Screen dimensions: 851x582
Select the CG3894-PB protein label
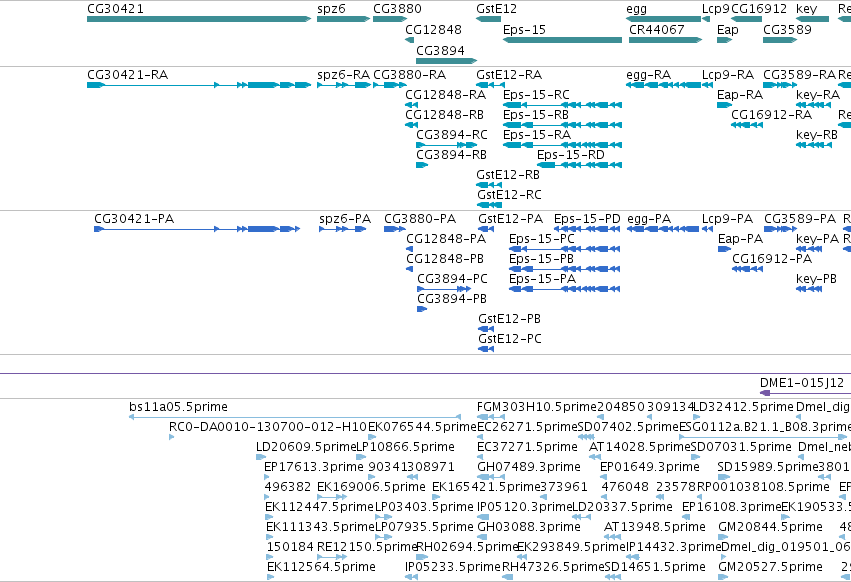pyautogui.click(x=452, y=299)
